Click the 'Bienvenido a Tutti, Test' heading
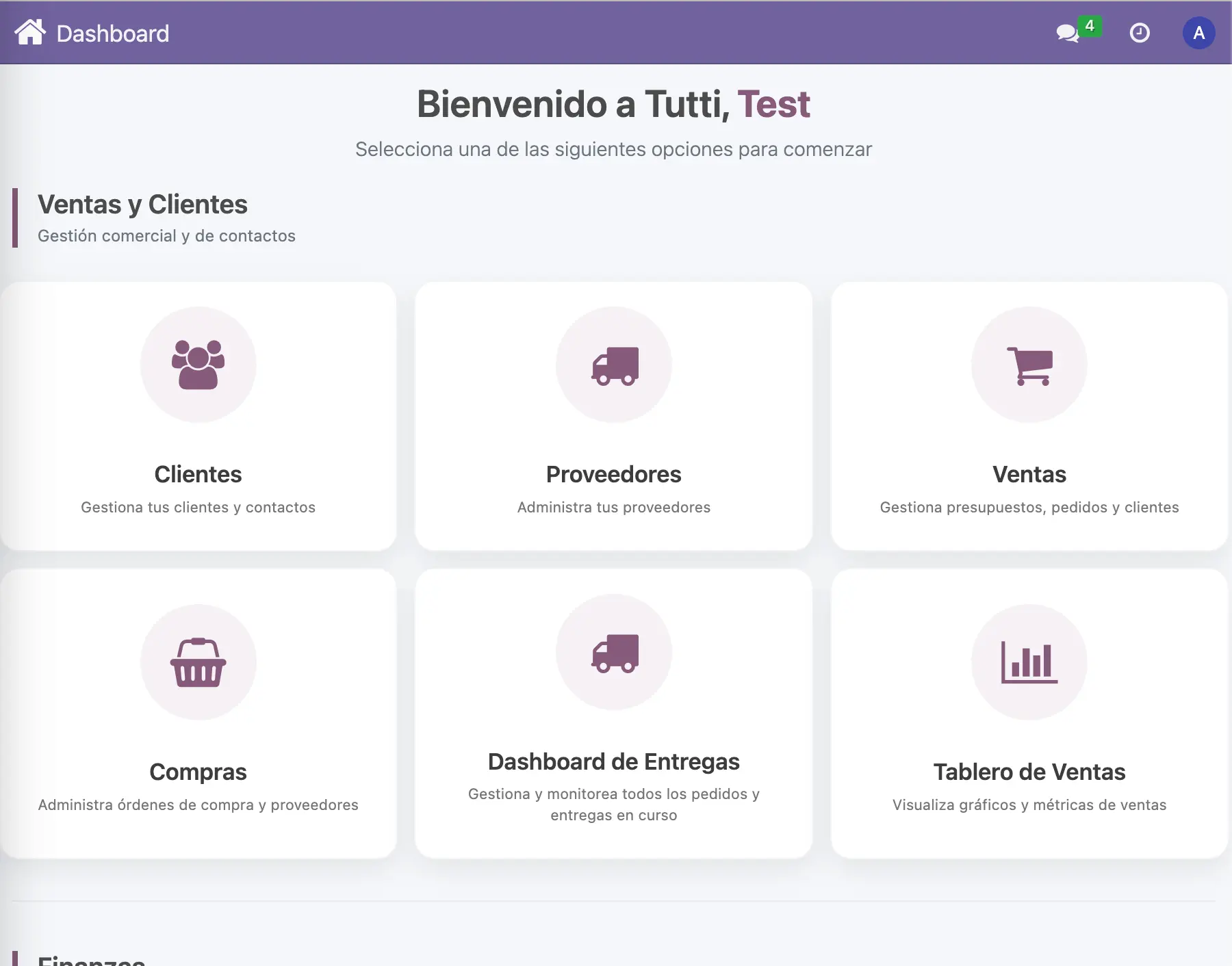This screenshot has height=966, width=1232. [x=613, y=104]
